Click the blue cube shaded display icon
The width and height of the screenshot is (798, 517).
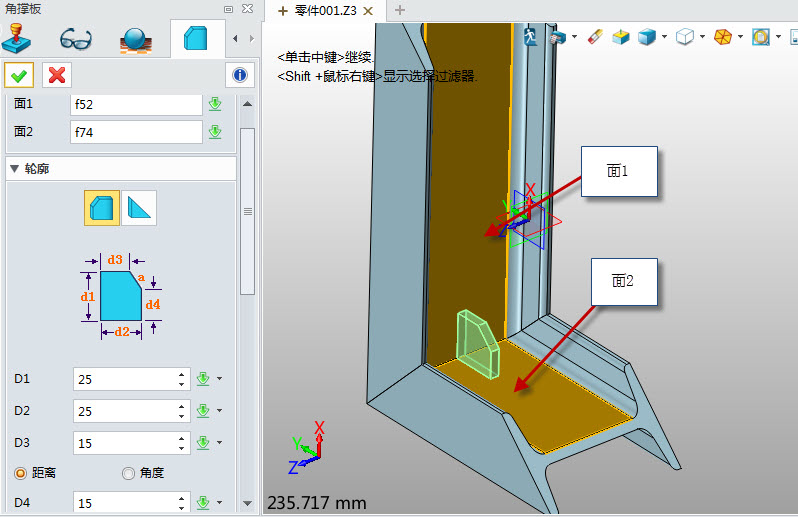point(647,37)
